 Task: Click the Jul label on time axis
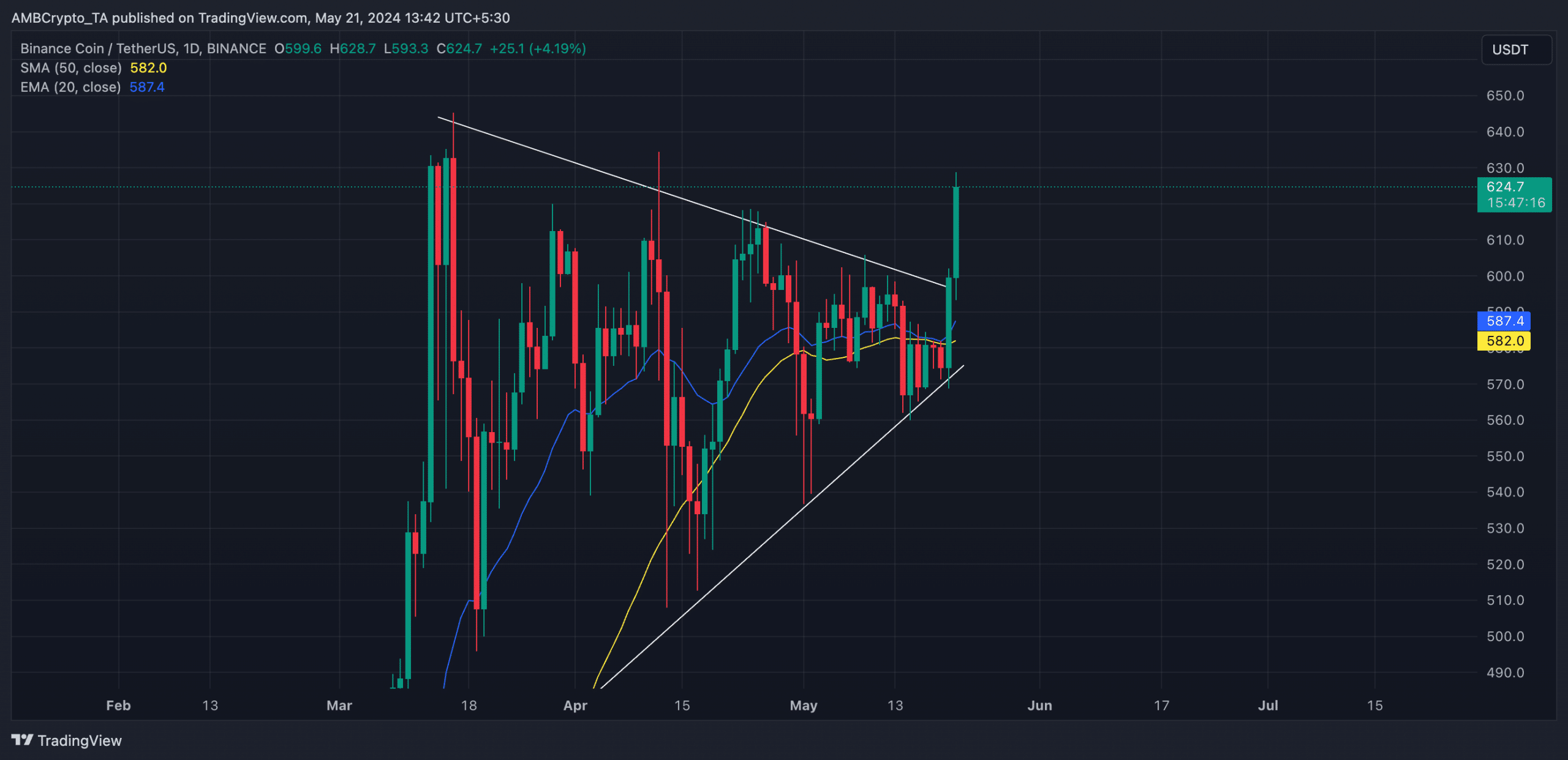(1268, 705)
